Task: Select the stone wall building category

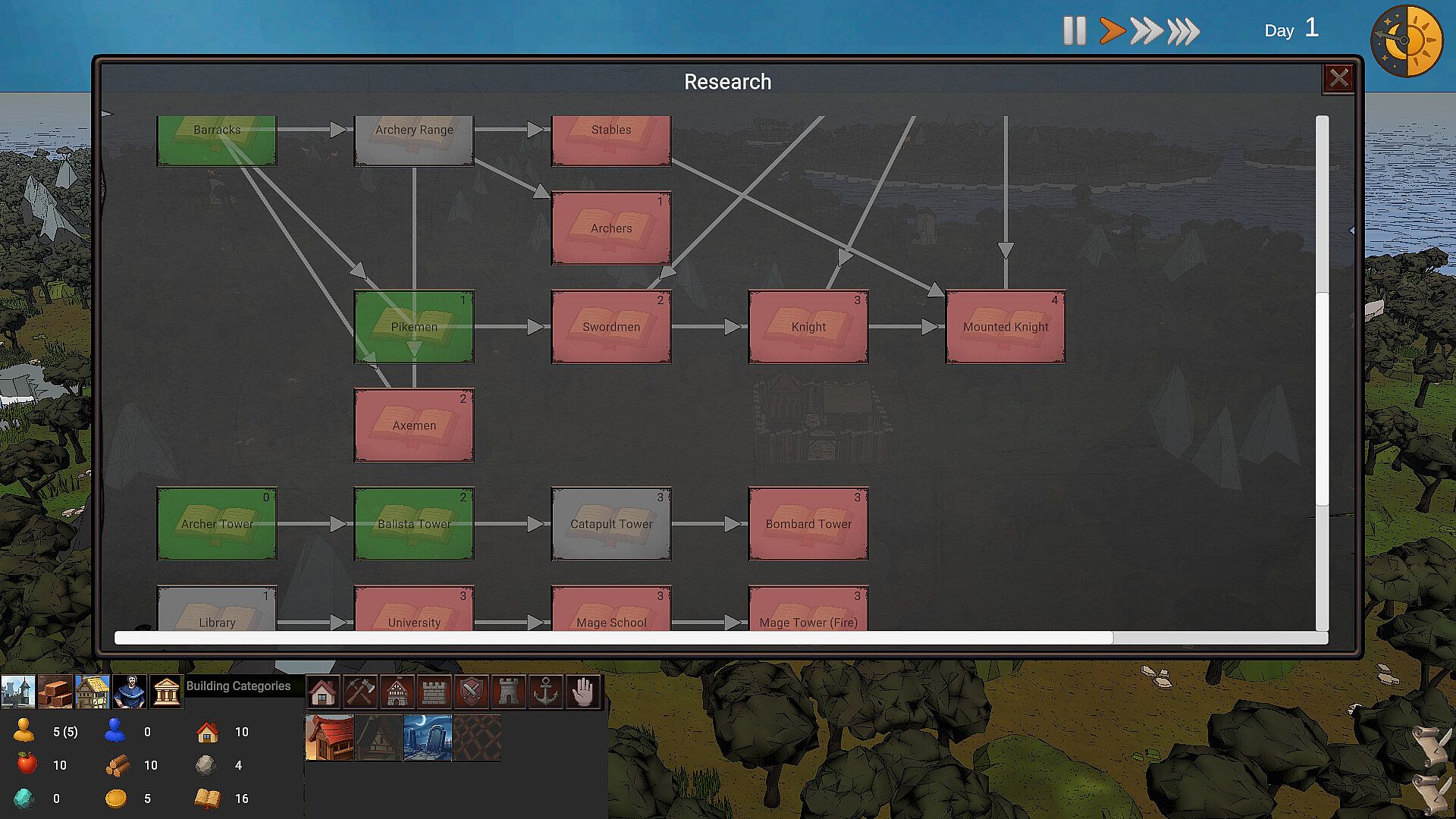Action: pyautogui.click(x=434, y=692)
